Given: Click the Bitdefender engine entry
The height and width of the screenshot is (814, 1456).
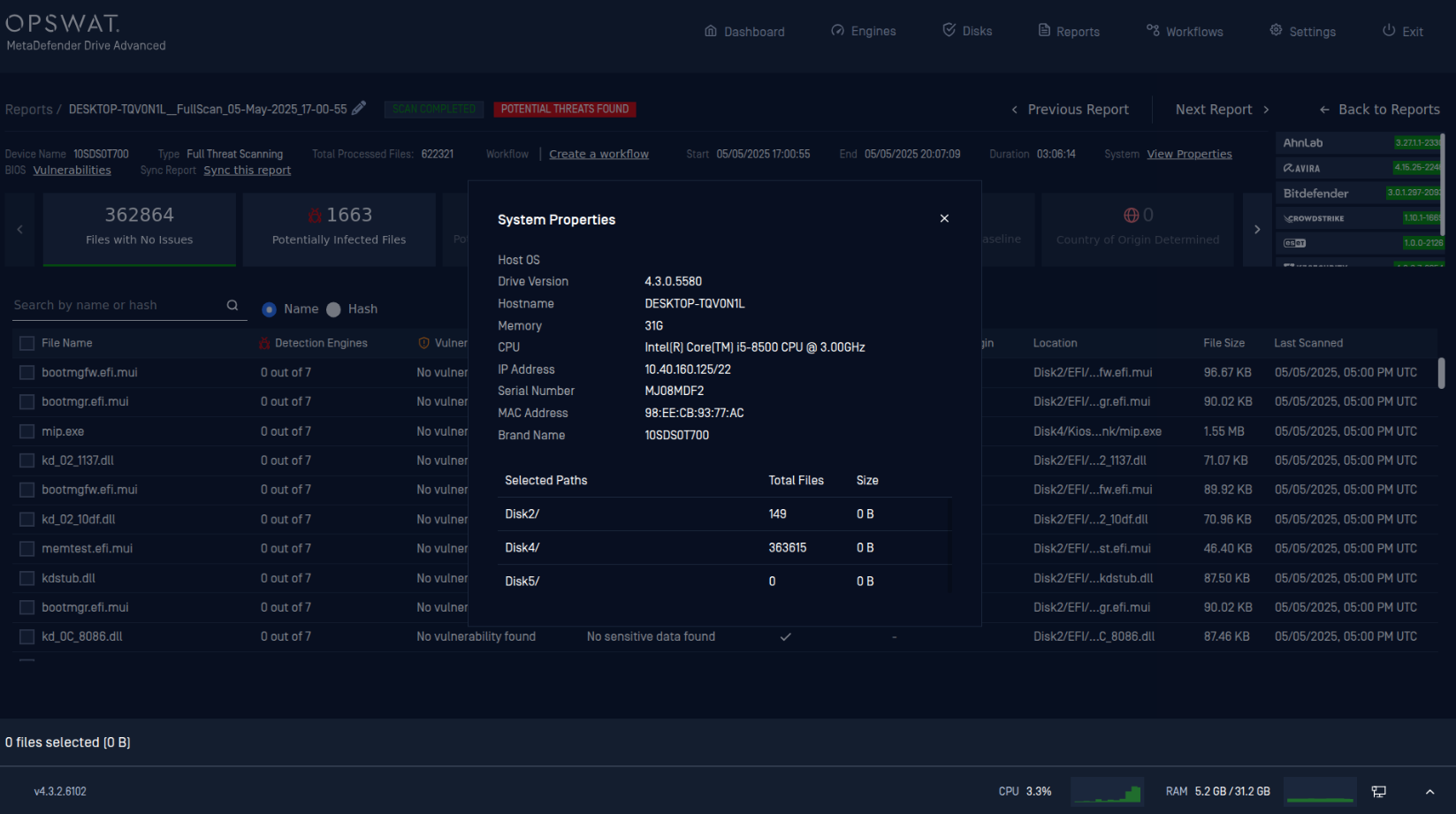Looking at the screenshot, I should [1359, 193].
